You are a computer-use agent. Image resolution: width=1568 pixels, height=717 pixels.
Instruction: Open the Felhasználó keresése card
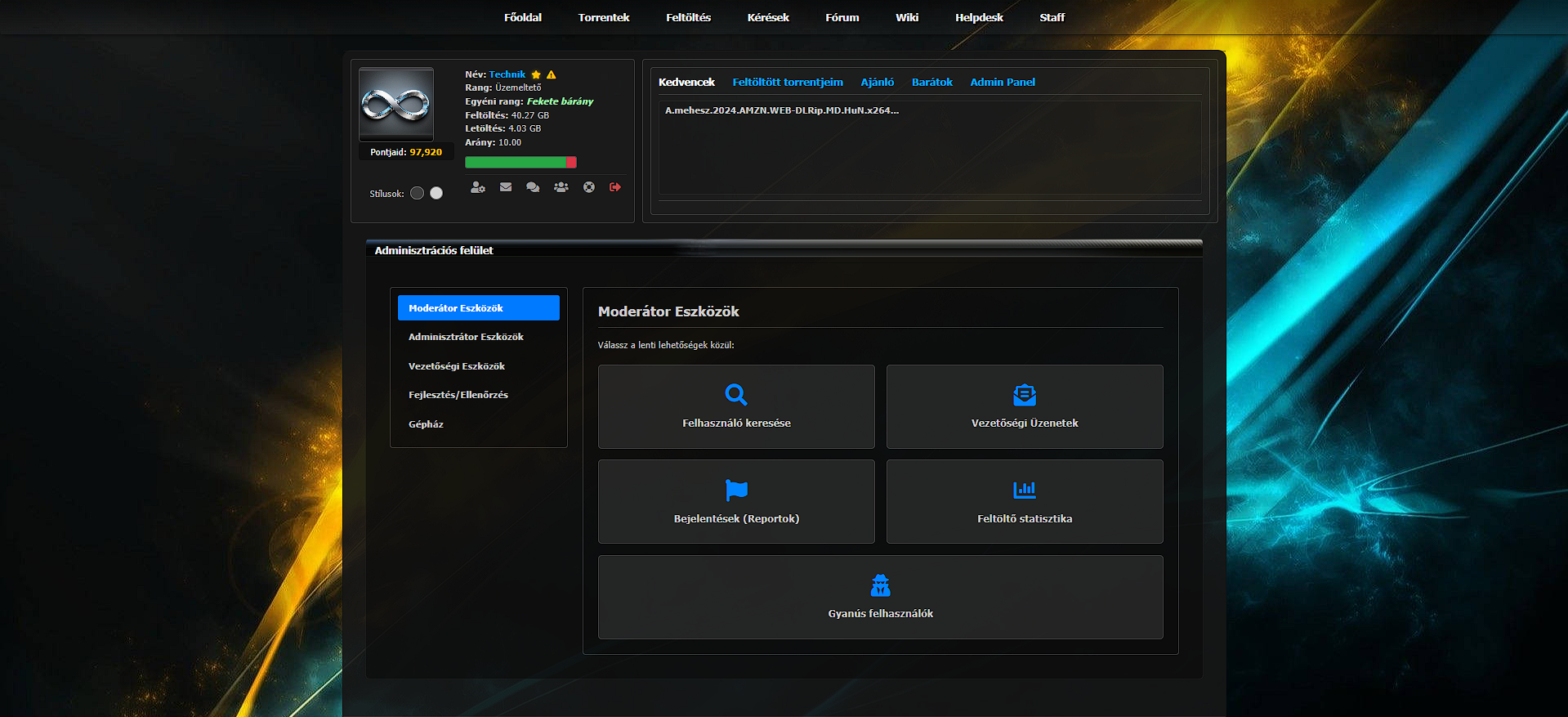tap(736, 406)
